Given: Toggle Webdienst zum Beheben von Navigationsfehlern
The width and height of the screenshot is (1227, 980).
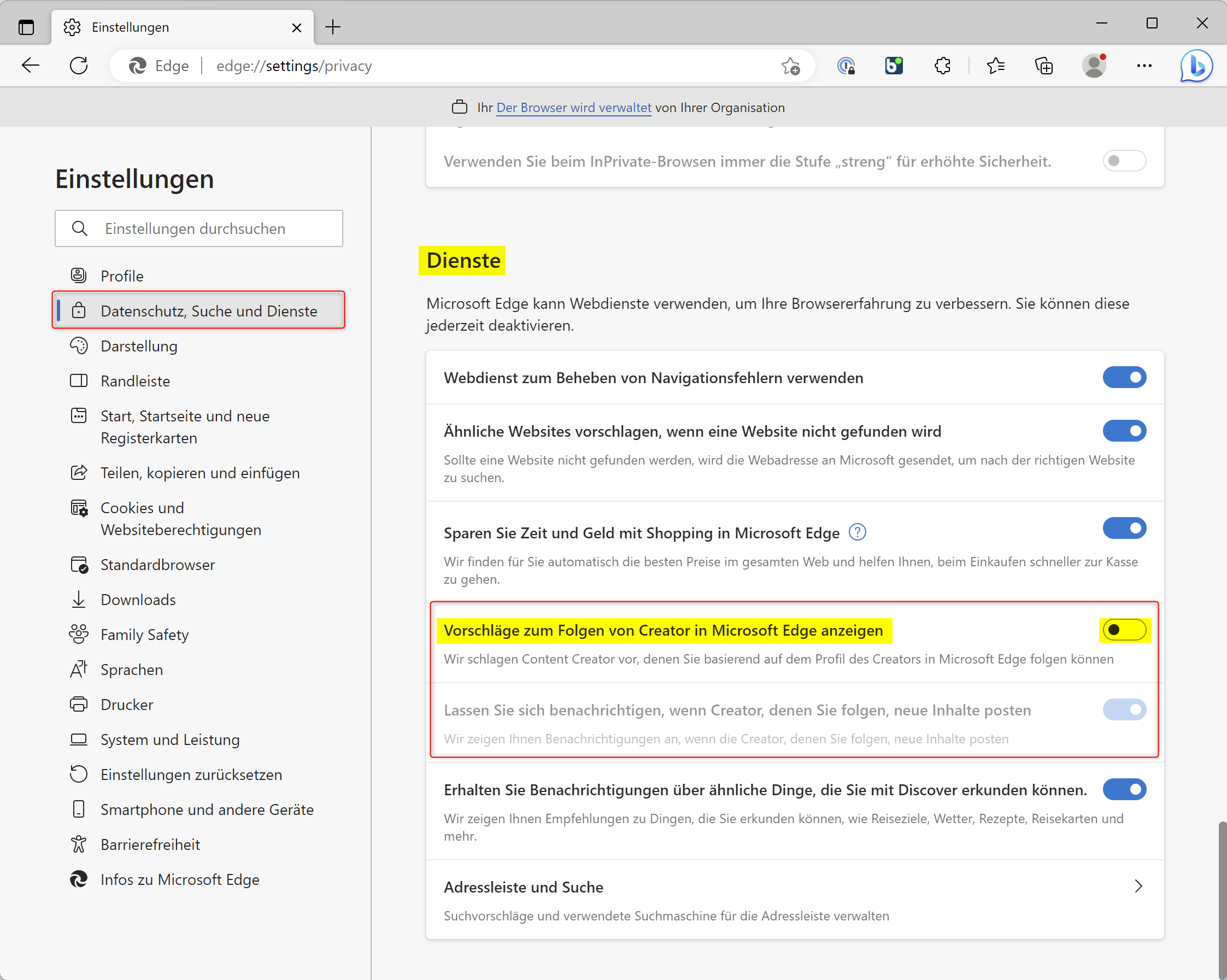Looking at the screenshot, I should tap(1124, 377).
